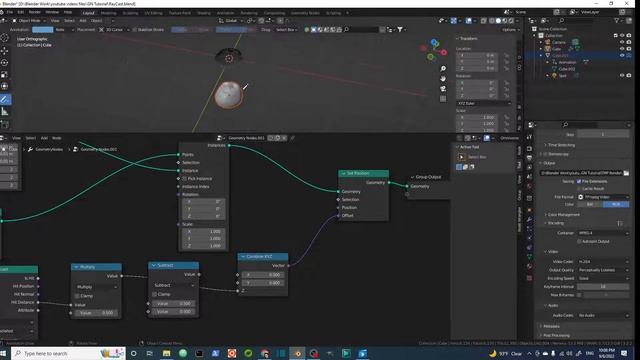Open the Output Quality dropdown
Viewport: 640px width, 360px height.
coord(603,270)
